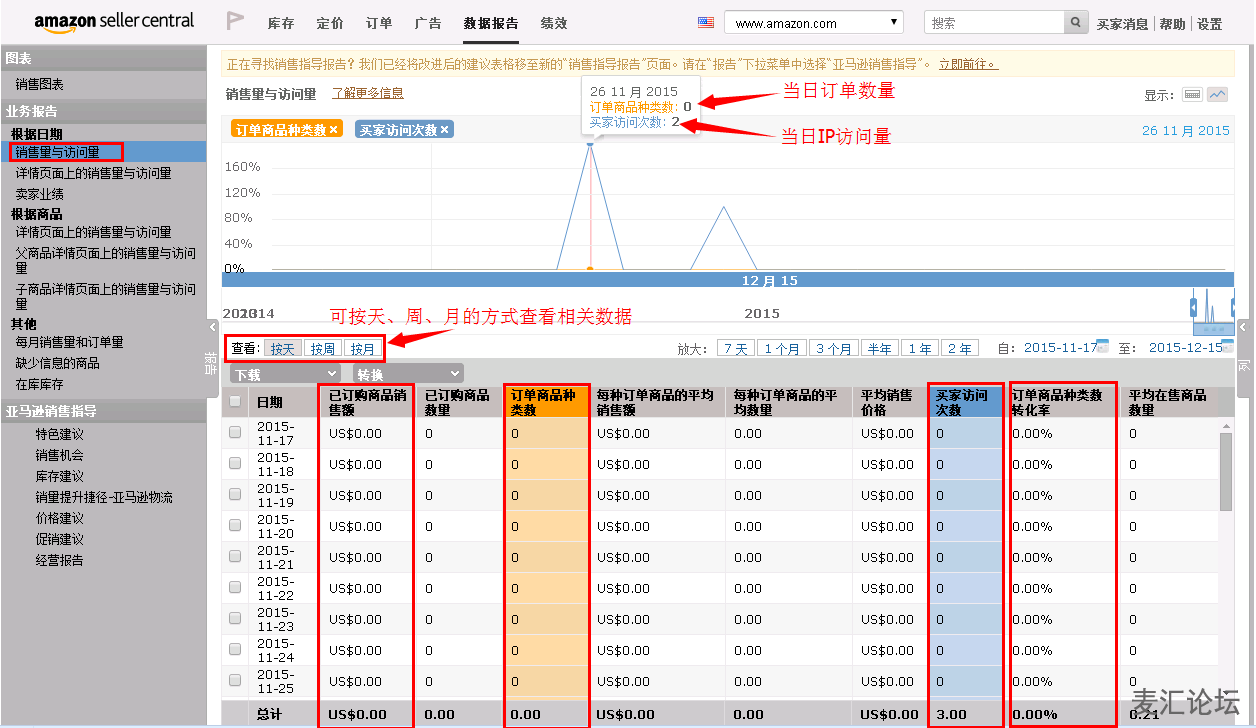Open 每月销售量和订单量 in sidebar
Image resolution: width=1256 pixels, height=728 pixels.
70,342
